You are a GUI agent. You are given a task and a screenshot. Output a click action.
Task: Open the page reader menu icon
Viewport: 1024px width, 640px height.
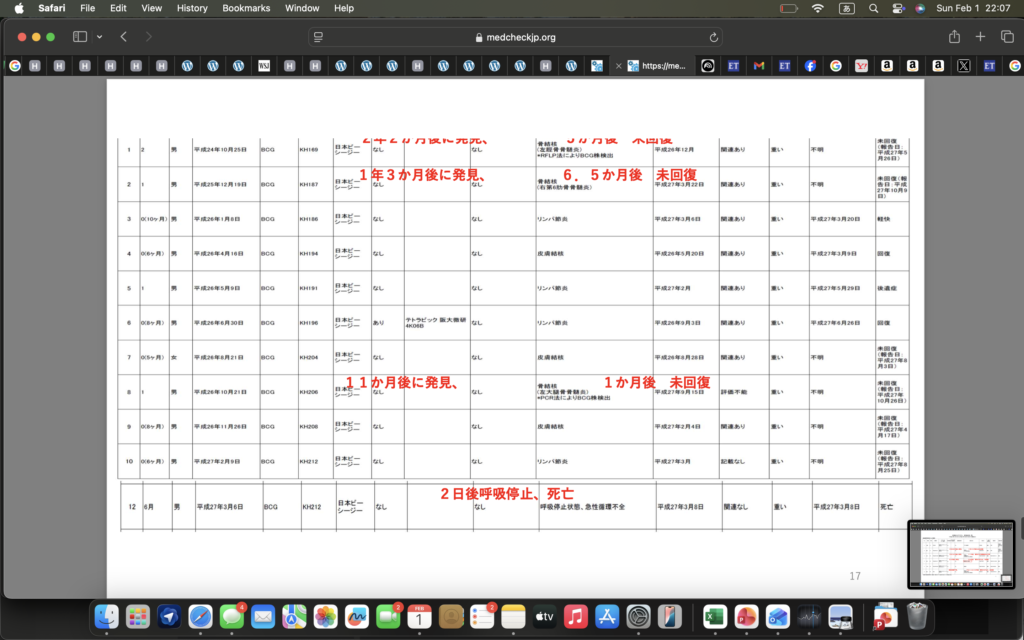pos(318,37)
